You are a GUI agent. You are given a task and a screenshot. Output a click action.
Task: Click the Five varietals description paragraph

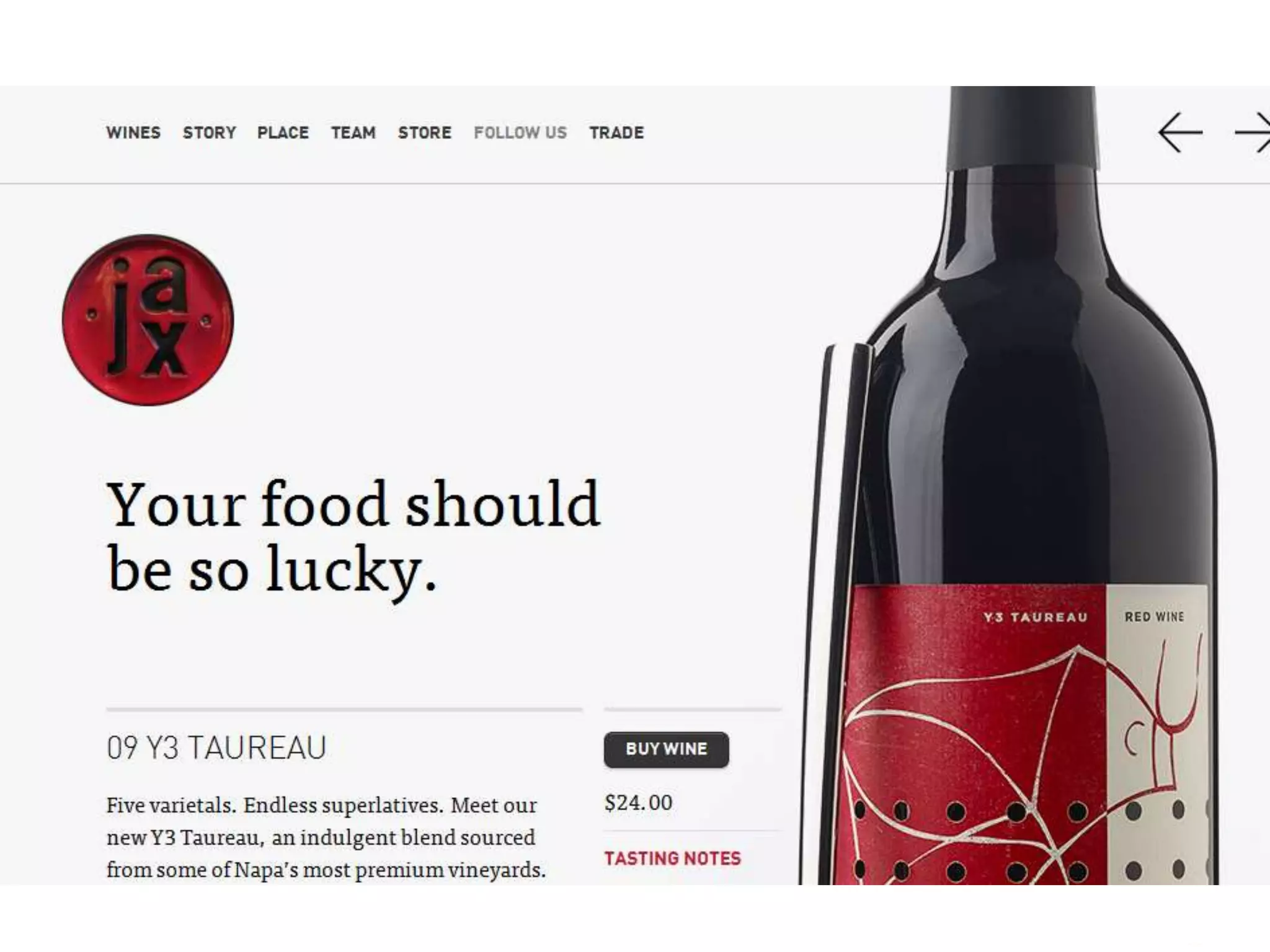click(x=326, y=837)
